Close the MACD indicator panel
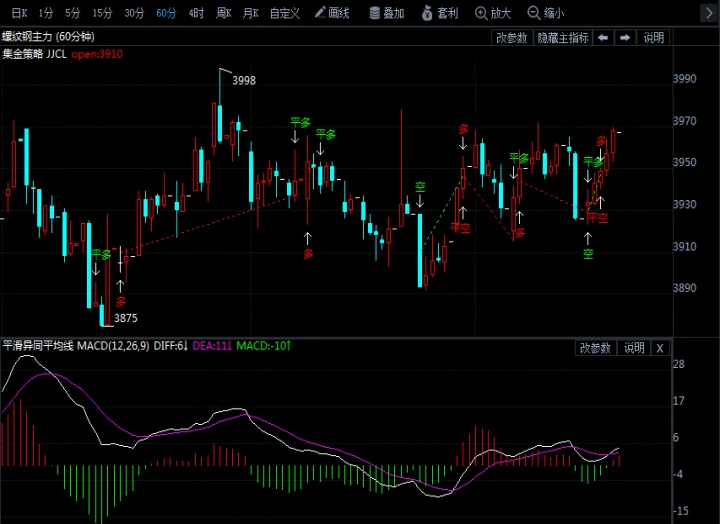The height and width of the screenshot is (524, 720). coord(660,348)
